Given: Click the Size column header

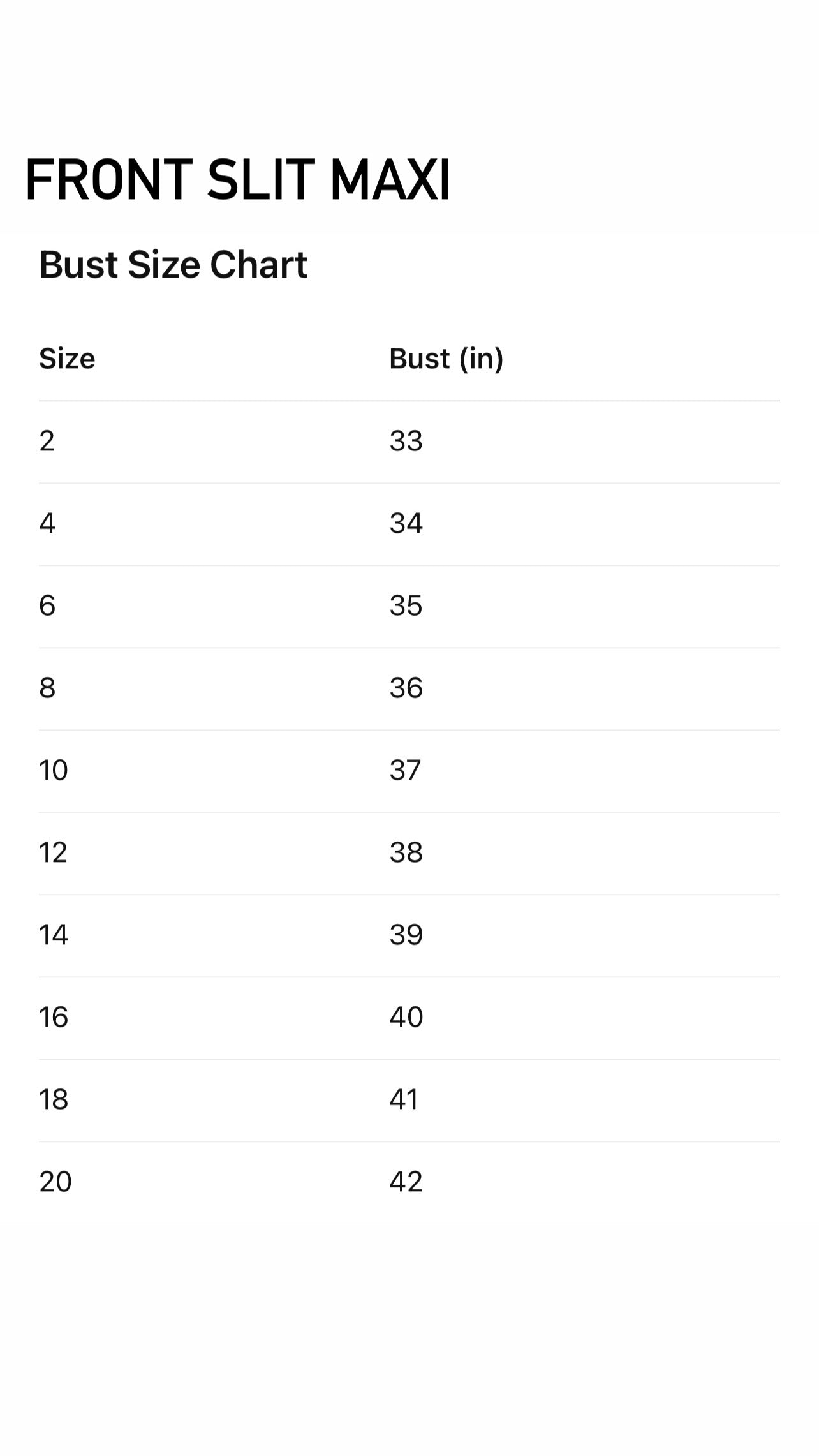Looking at the screenshot, I should 67,359.
